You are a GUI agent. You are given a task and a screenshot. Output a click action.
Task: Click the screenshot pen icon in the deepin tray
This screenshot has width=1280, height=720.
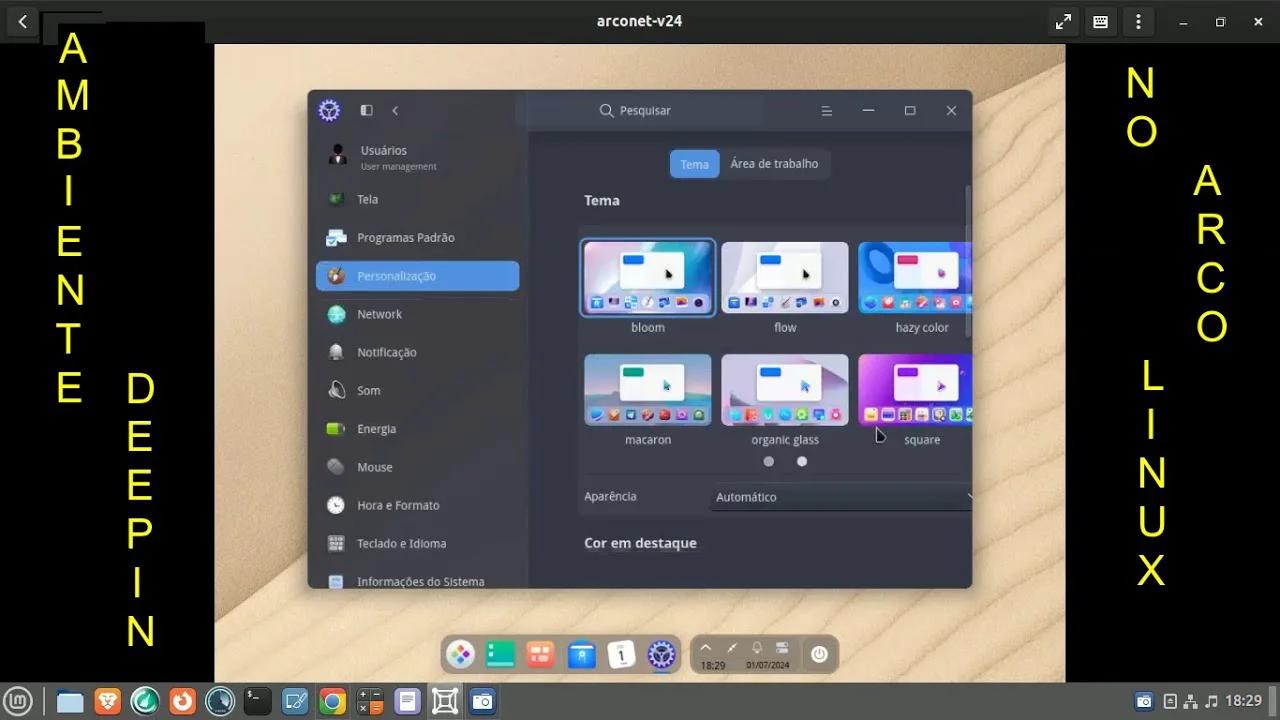[732, 647]
